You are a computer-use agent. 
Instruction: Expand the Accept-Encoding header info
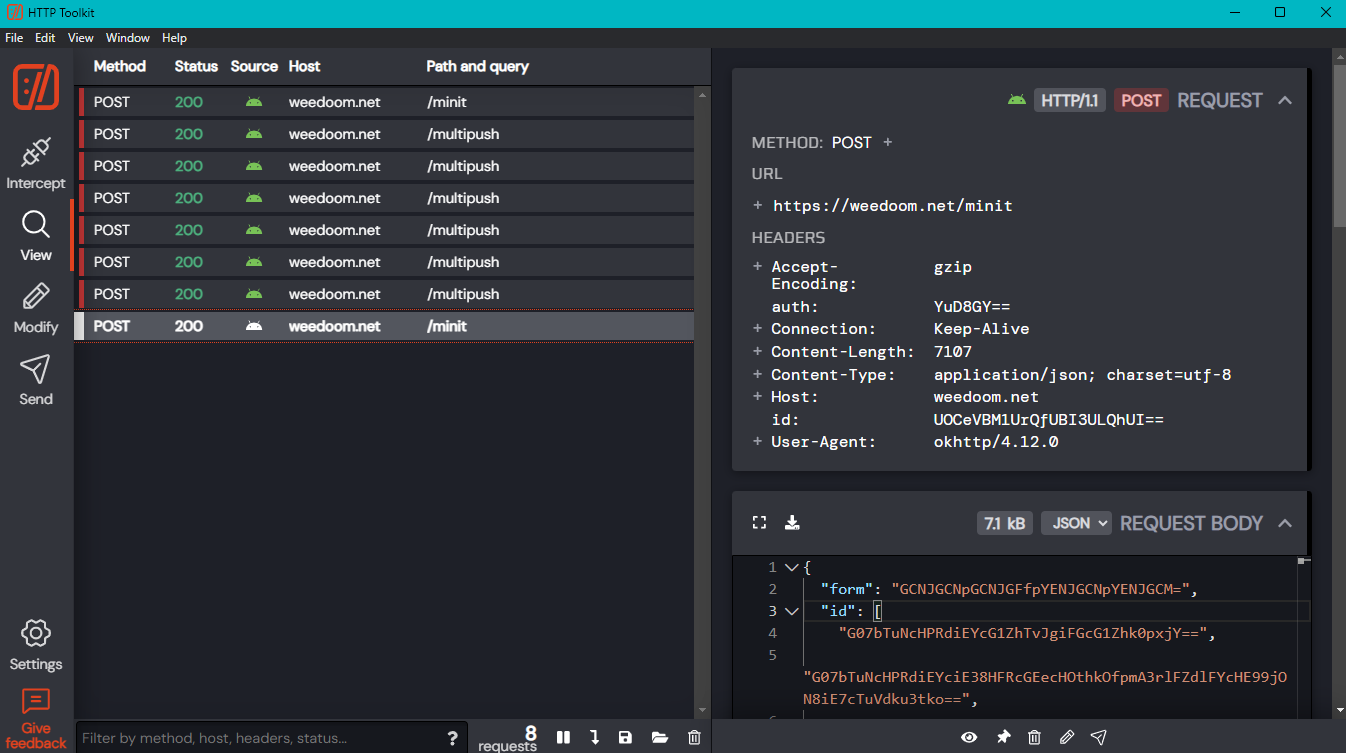pos(758,267)
